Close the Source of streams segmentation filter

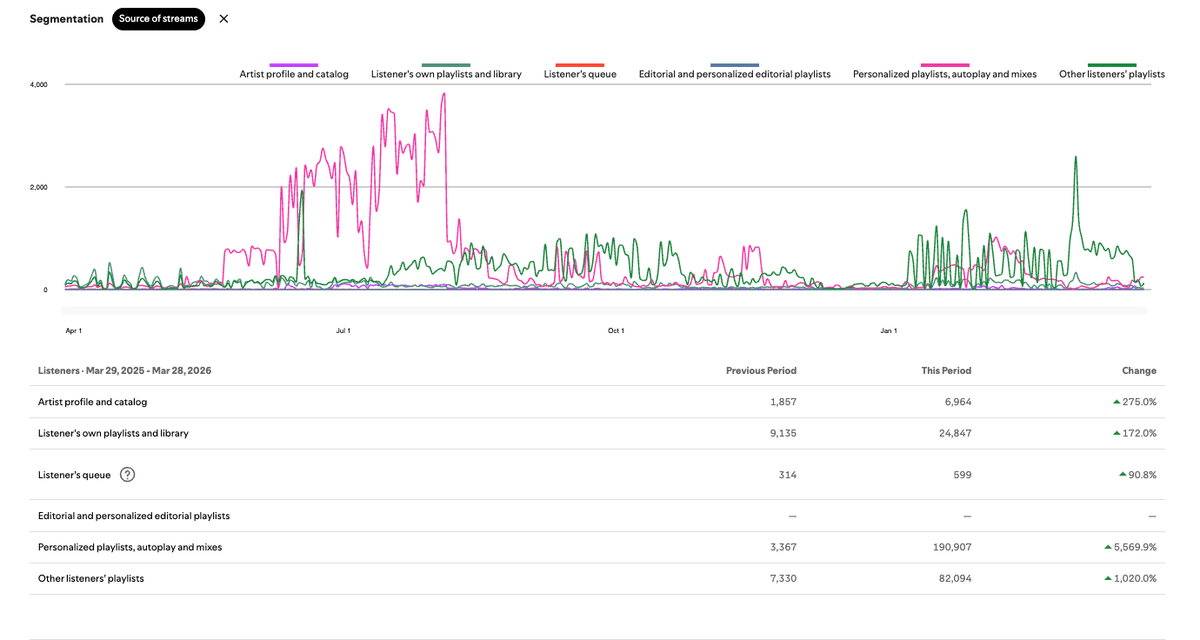point(223,19)
